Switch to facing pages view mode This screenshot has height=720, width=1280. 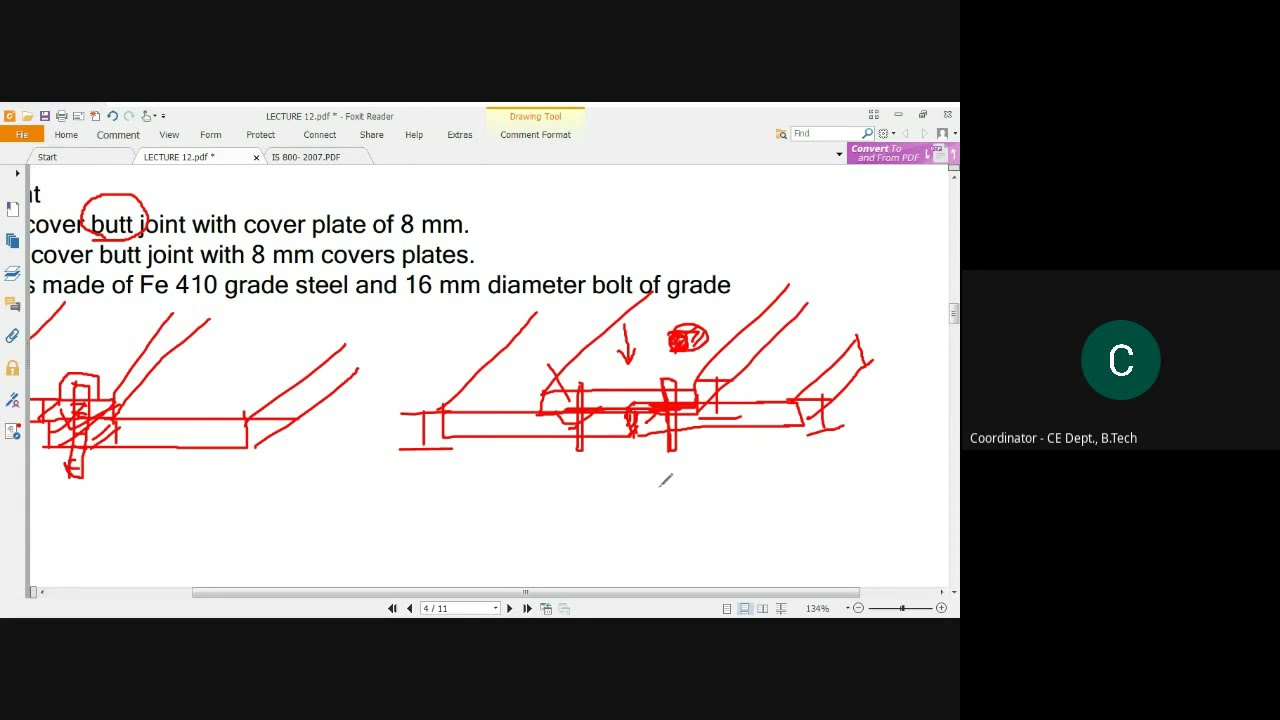click(x=763, y=608)
